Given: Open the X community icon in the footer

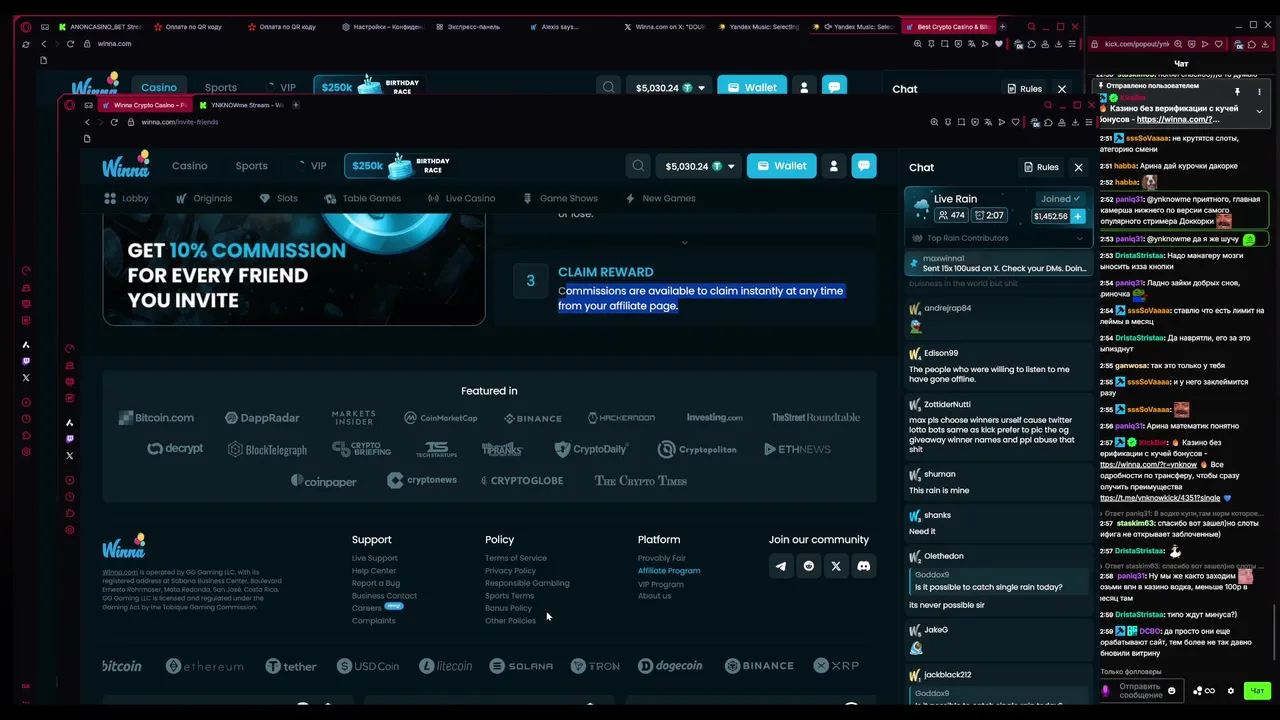Looking at the screenshot, I should [836, 566].
